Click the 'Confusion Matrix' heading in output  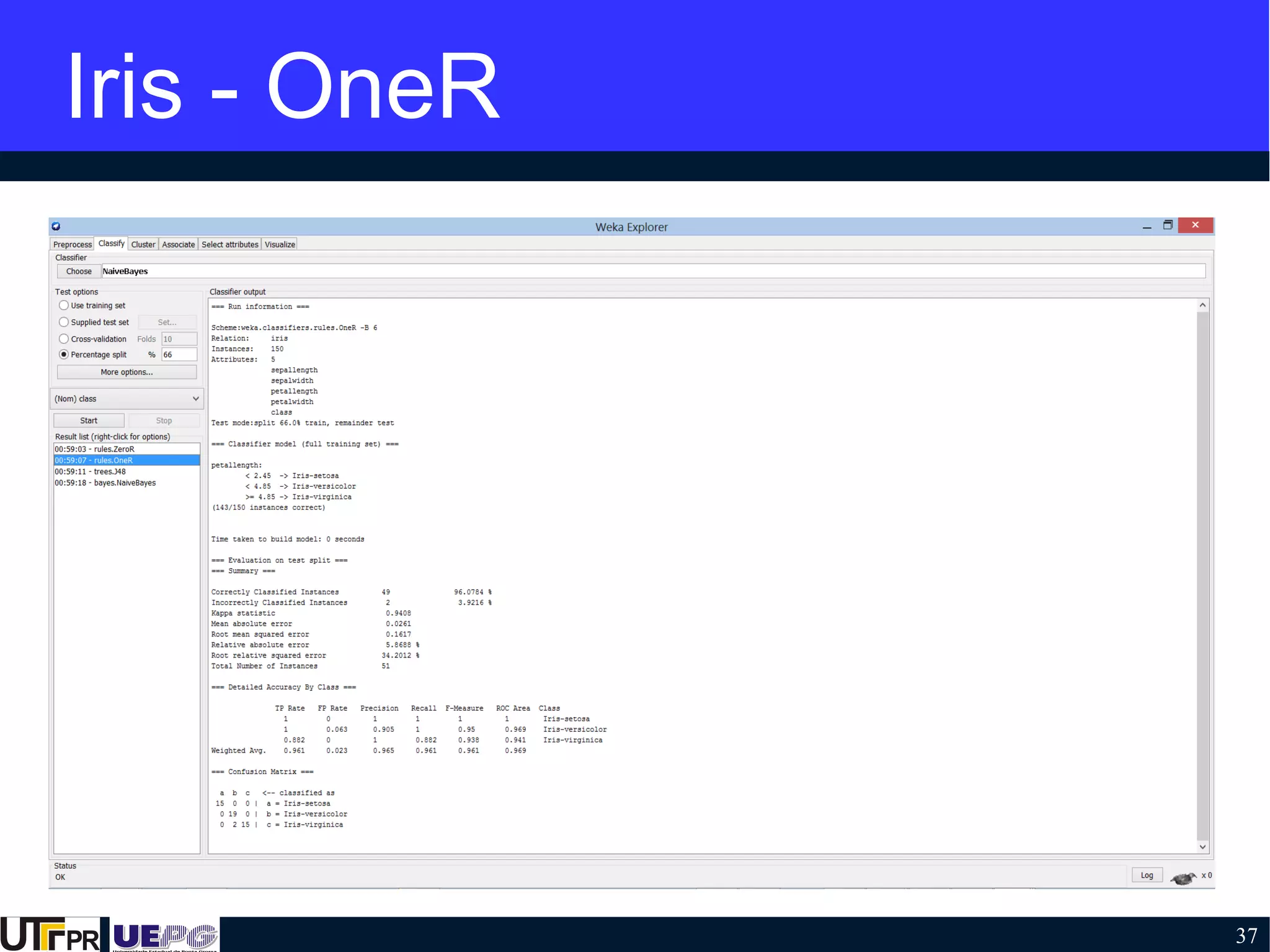[x=262, y=772]
